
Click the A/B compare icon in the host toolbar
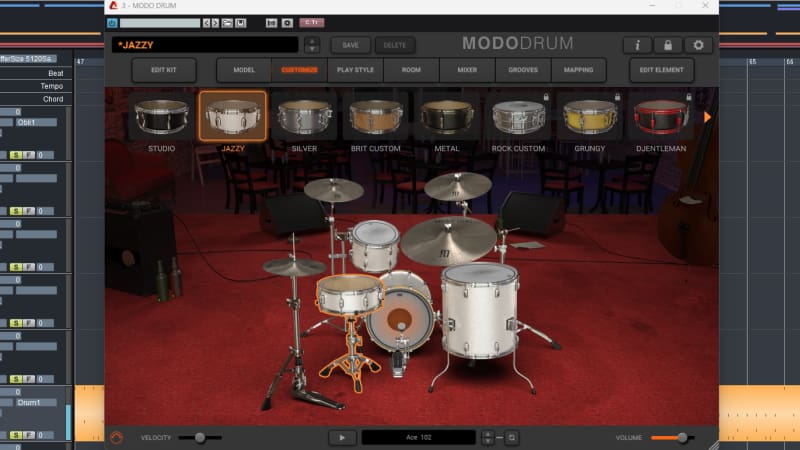[x=271, y=23]
